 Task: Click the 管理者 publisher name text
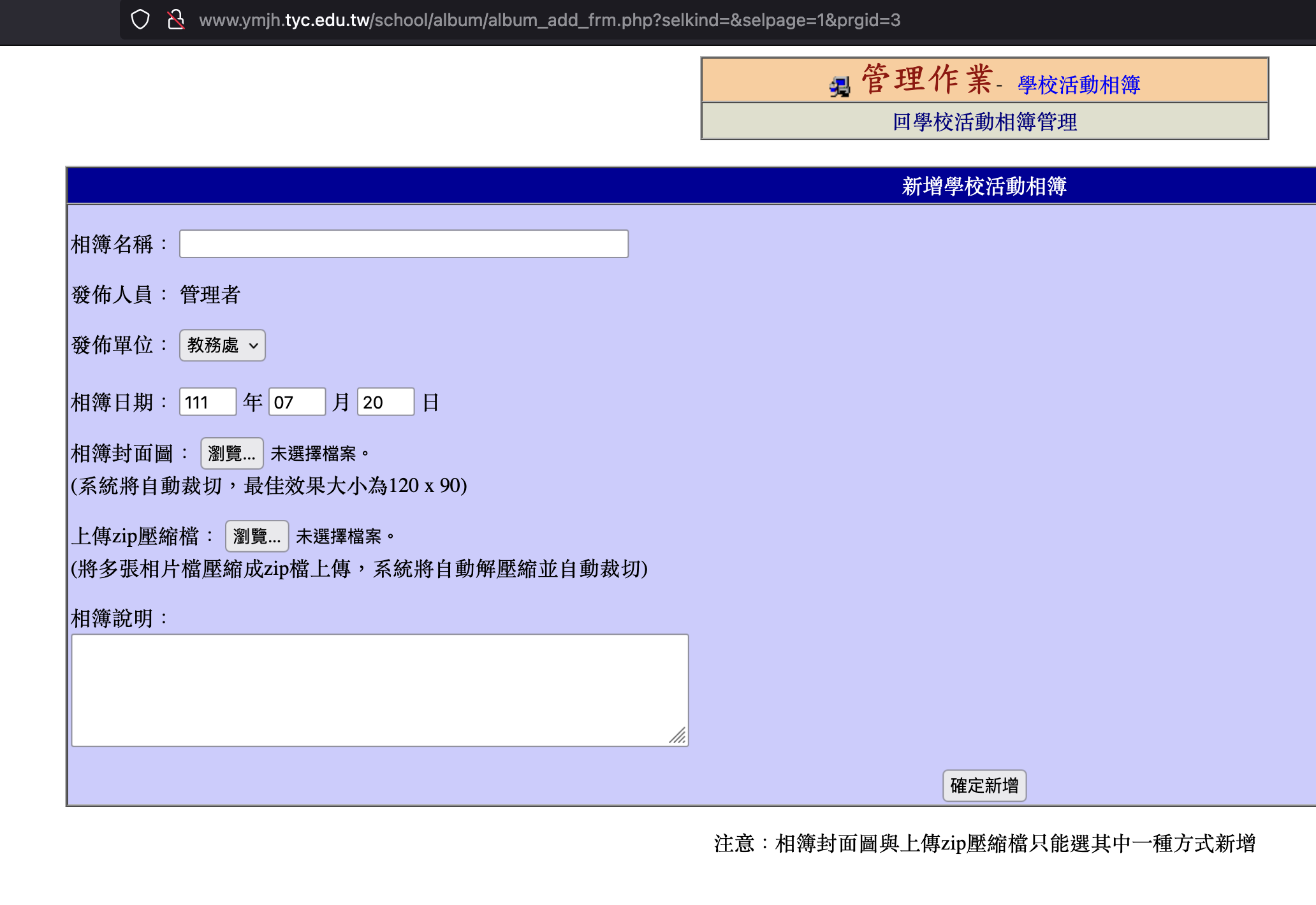210,295
